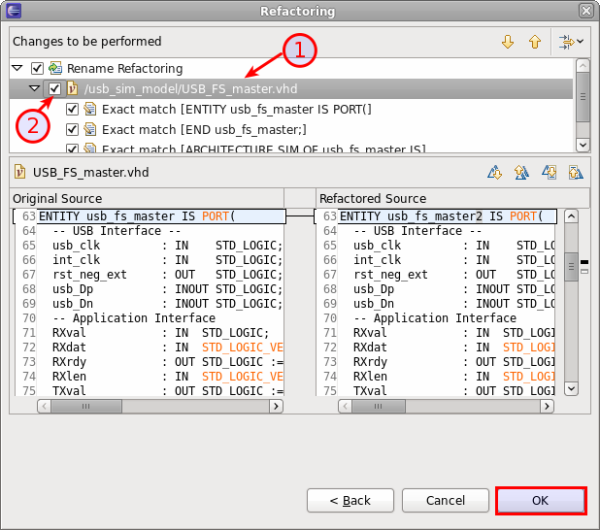Screen dimensions: 600x530
Task: Click line 68 usb_Dp in Refactored Source
Action: 447,289
